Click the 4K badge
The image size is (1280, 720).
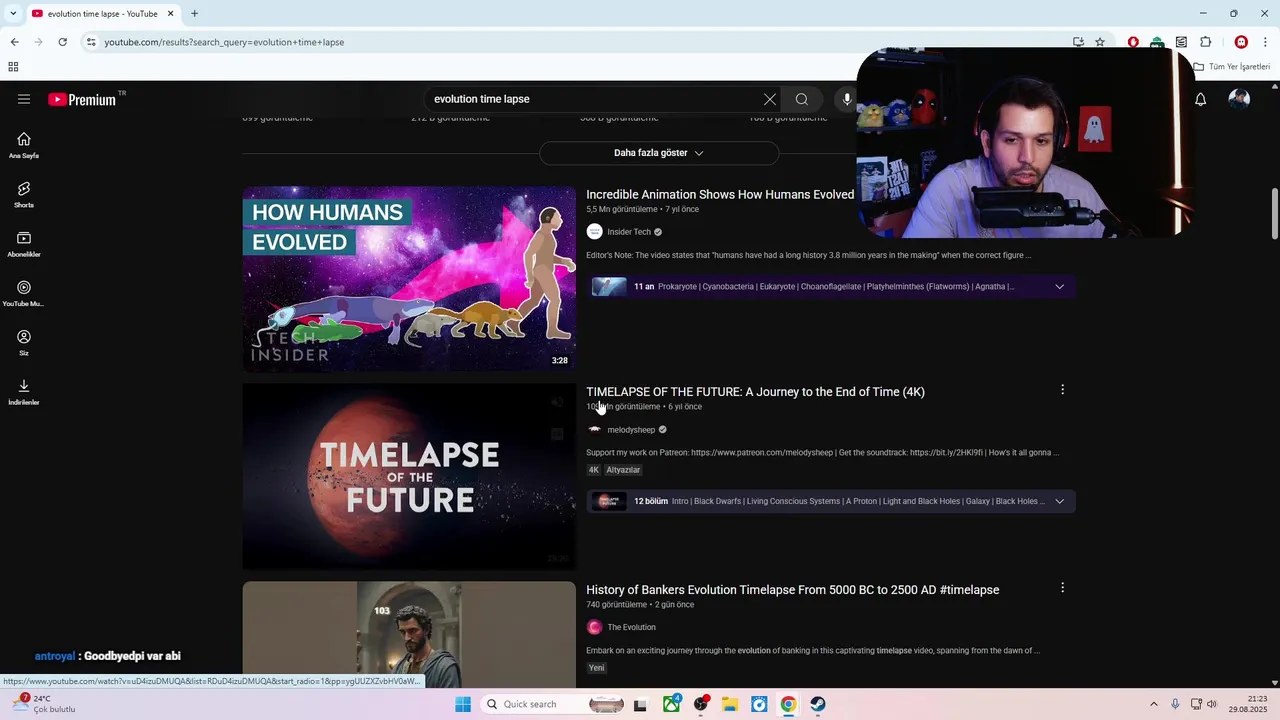[x=593, y=470]
